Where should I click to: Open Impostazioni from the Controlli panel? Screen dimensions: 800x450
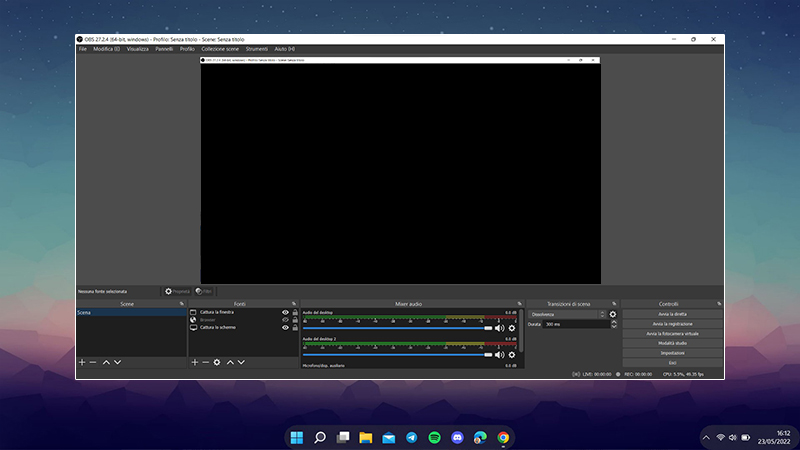(x=672, y=353)
